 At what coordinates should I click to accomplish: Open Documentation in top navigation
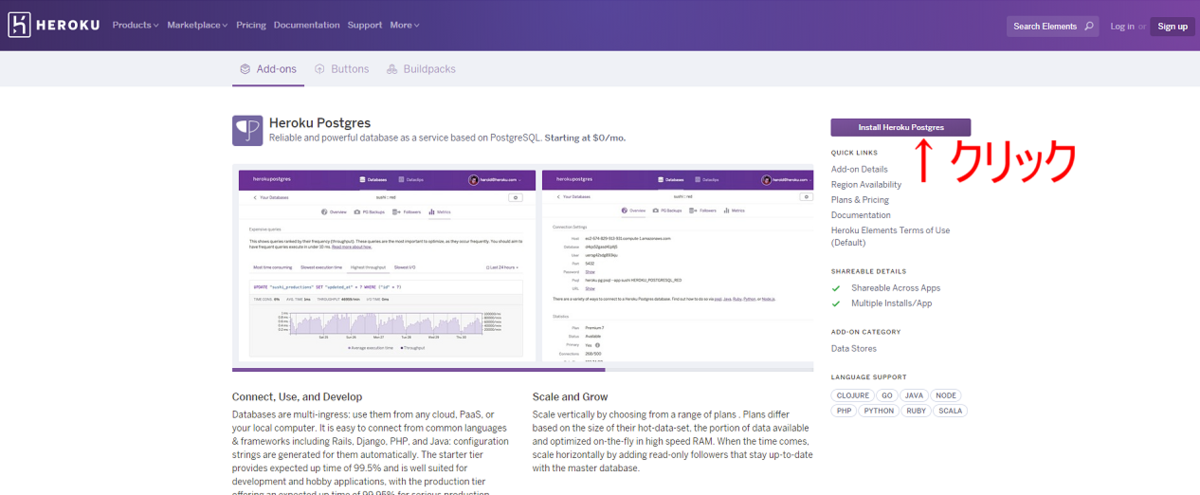coord(307,25)
